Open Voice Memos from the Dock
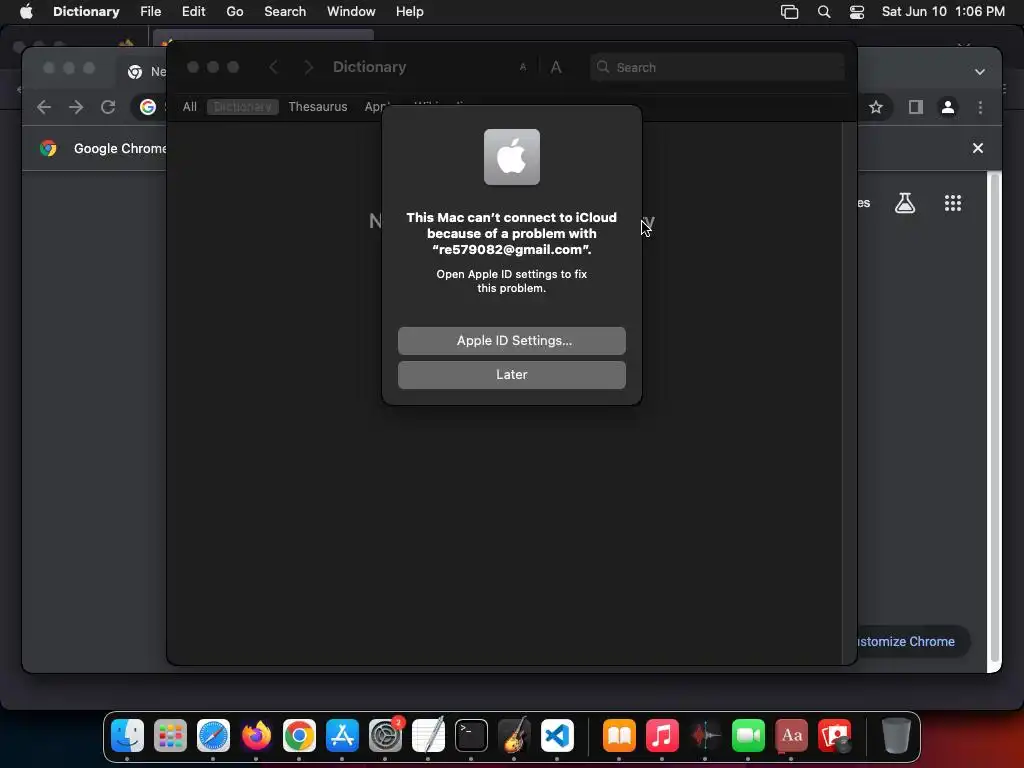Viewport: 1024px width, 768px height. 705,736
